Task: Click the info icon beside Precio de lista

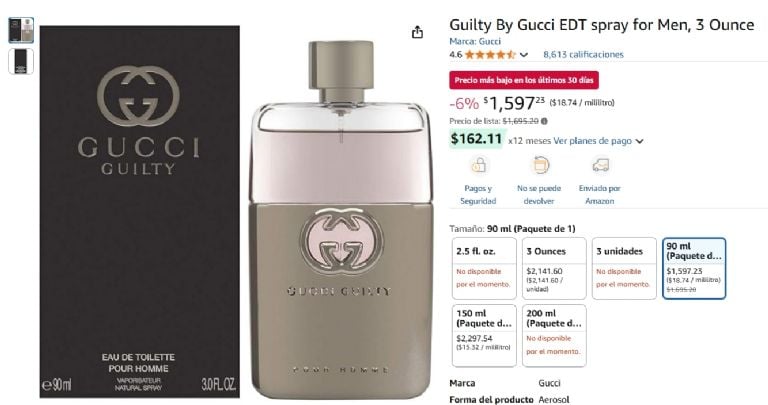Action: pos(544,121)
